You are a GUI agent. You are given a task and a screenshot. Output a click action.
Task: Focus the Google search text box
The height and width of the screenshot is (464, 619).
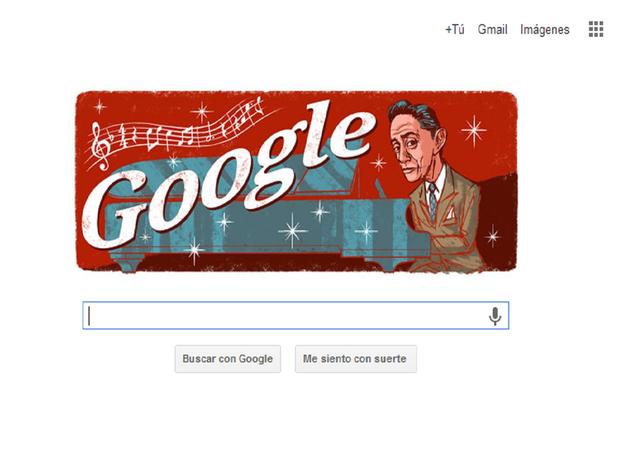point(296,316)
